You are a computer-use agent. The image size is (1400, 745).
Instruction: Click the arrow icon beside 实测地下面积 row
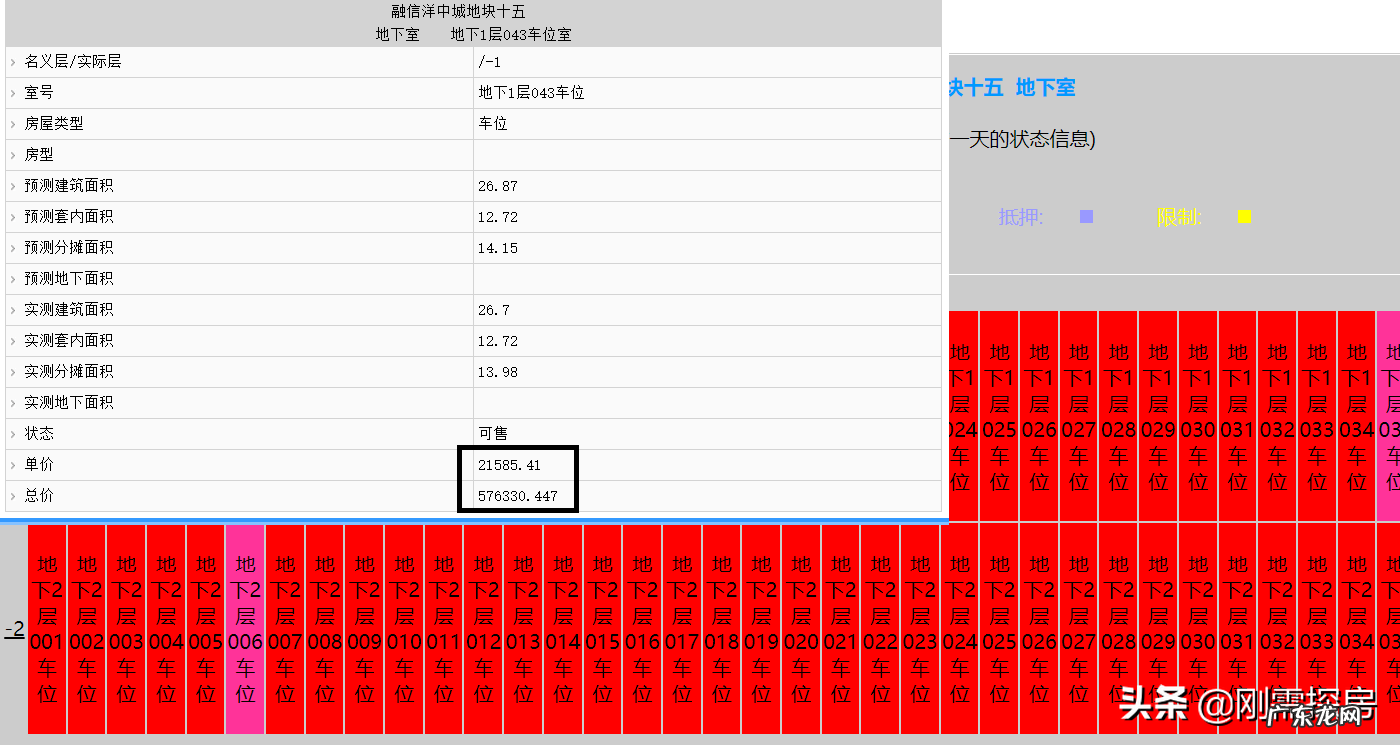pyautogui.click(x=12, y=402)
